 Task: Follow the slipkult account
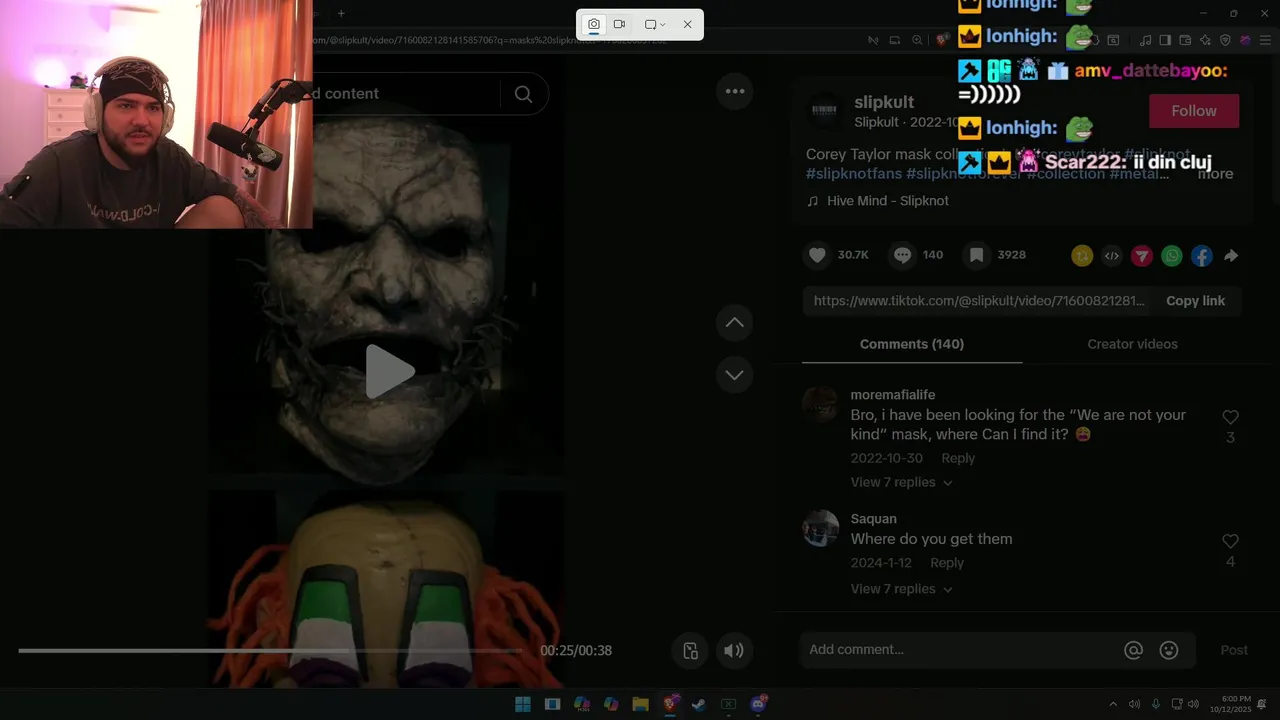click(1194, 111)
